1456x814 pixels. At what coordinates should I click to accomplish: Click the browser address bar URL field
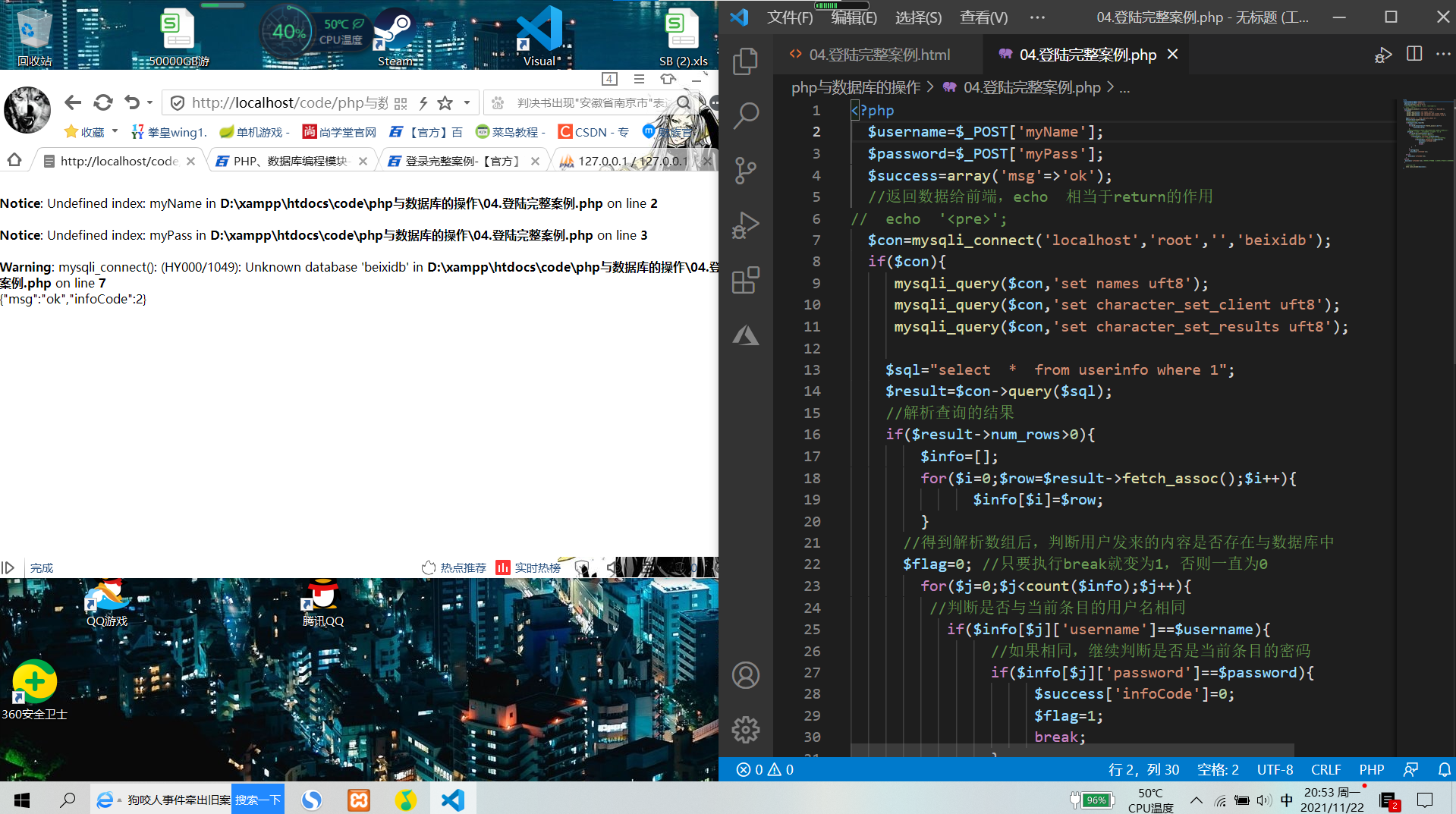pos(289,102)
